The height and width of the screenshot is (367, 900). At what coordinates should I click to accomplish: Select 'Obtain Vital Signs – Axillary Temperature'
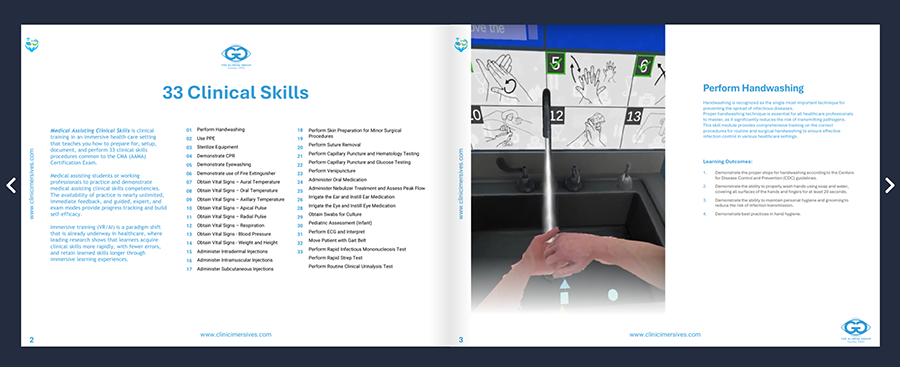point(240,199)
